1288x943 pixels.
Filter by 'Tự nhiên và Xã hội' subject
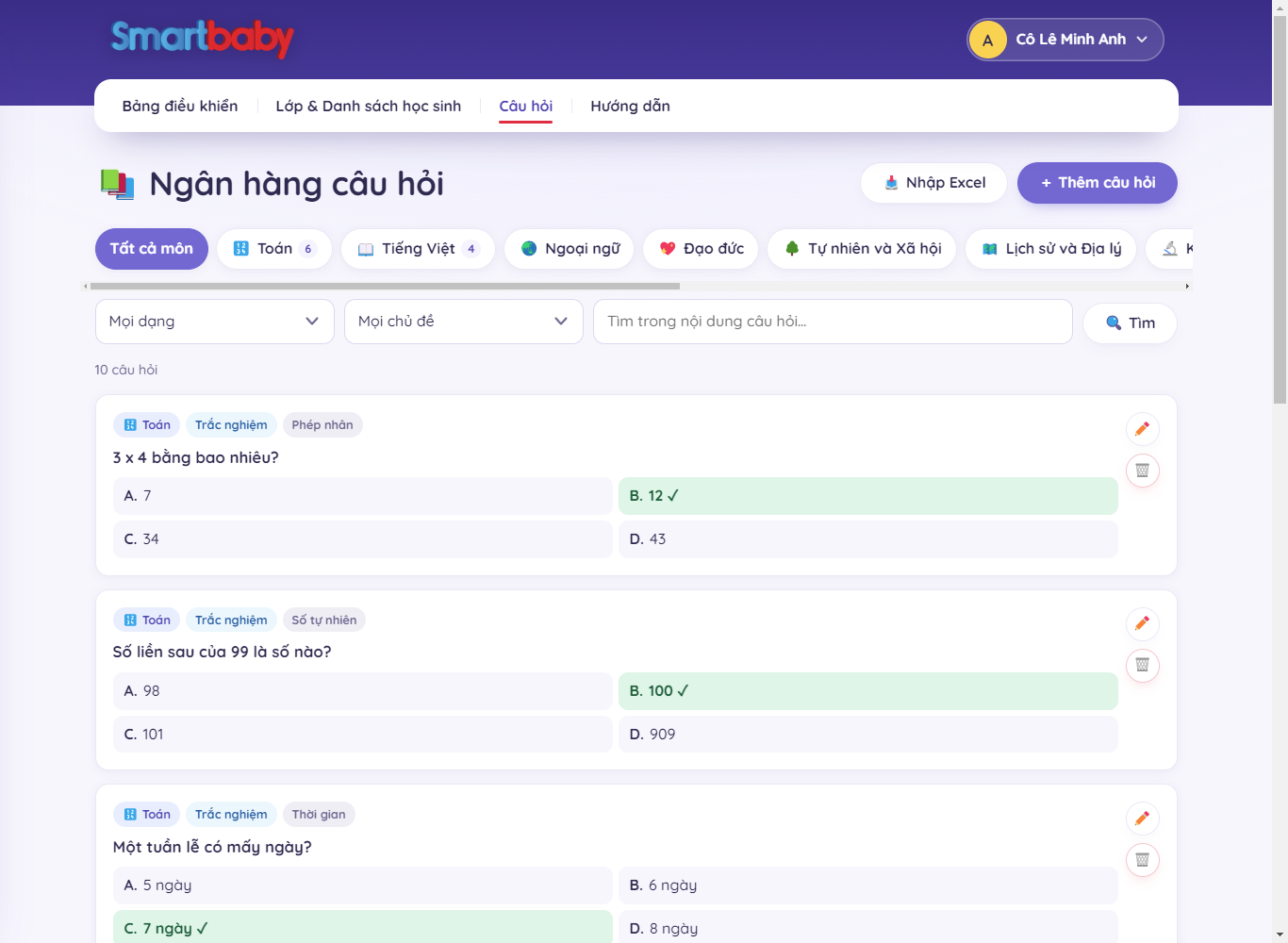coord(862,249)
